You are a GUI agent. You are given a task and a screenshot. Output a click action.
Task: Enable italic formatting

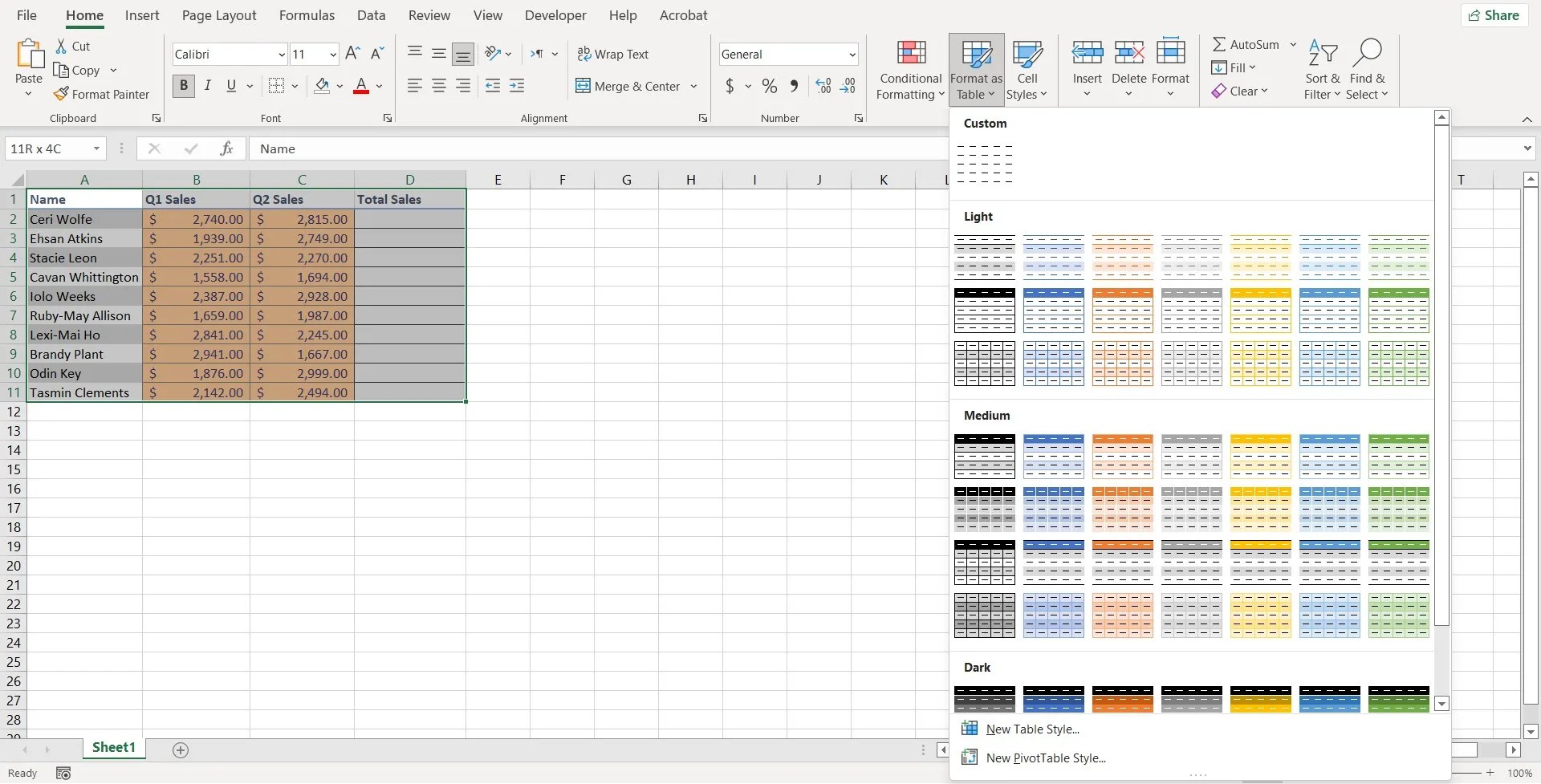(x=208, y=86)
